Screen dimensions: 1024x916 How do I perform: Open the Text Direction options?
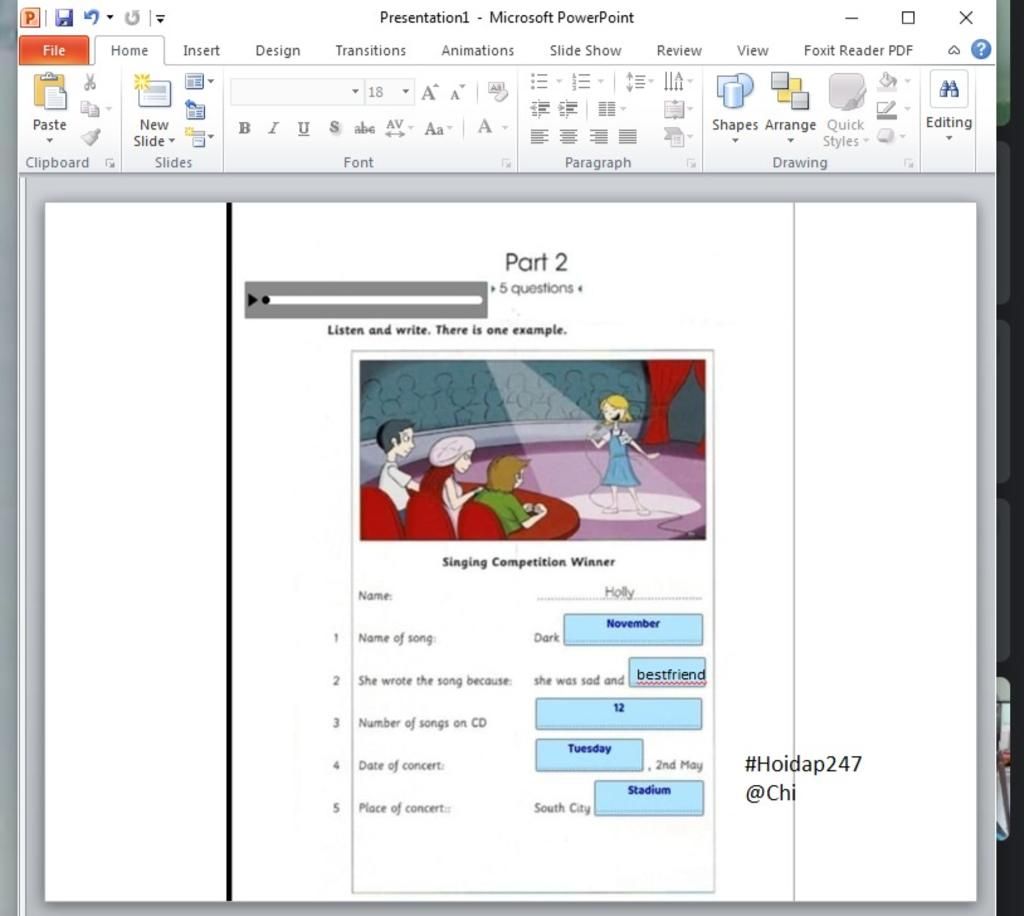pos(677,82)
